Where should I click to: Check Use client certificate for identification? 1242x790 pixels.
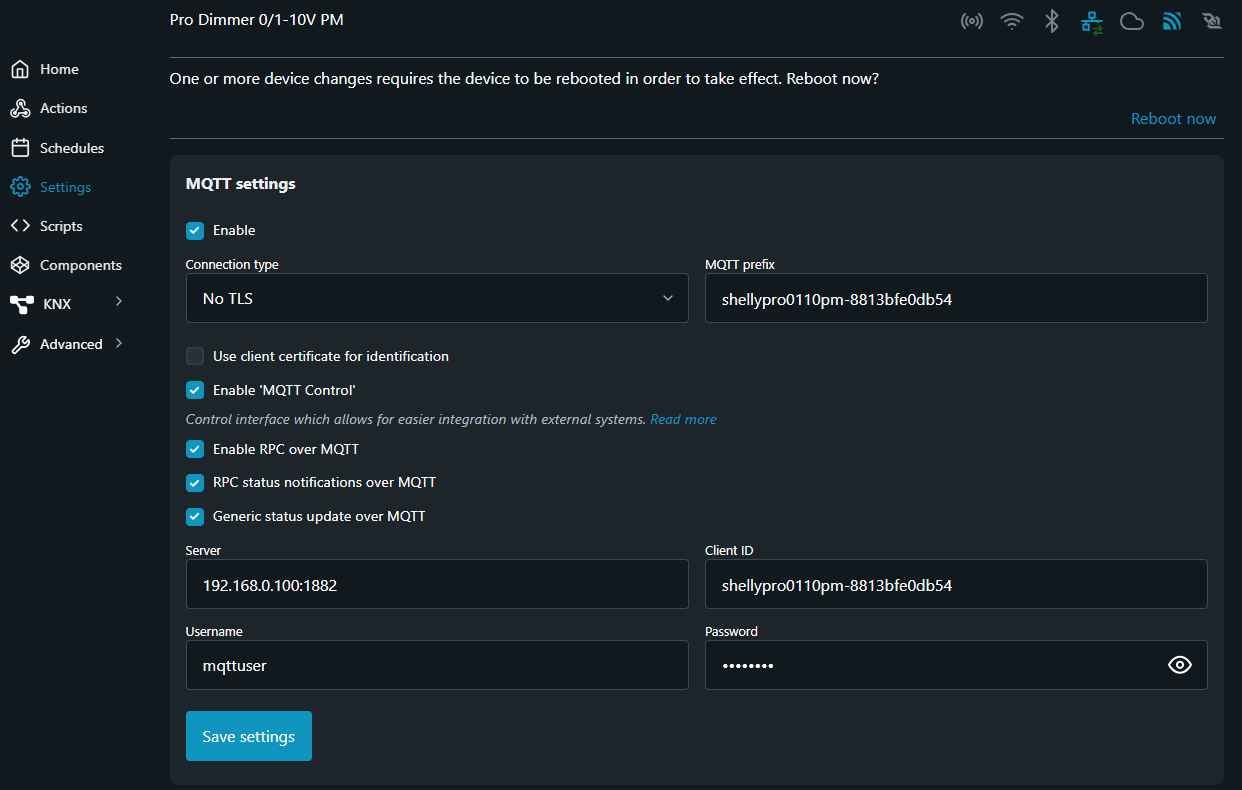(x=195, y=356)
